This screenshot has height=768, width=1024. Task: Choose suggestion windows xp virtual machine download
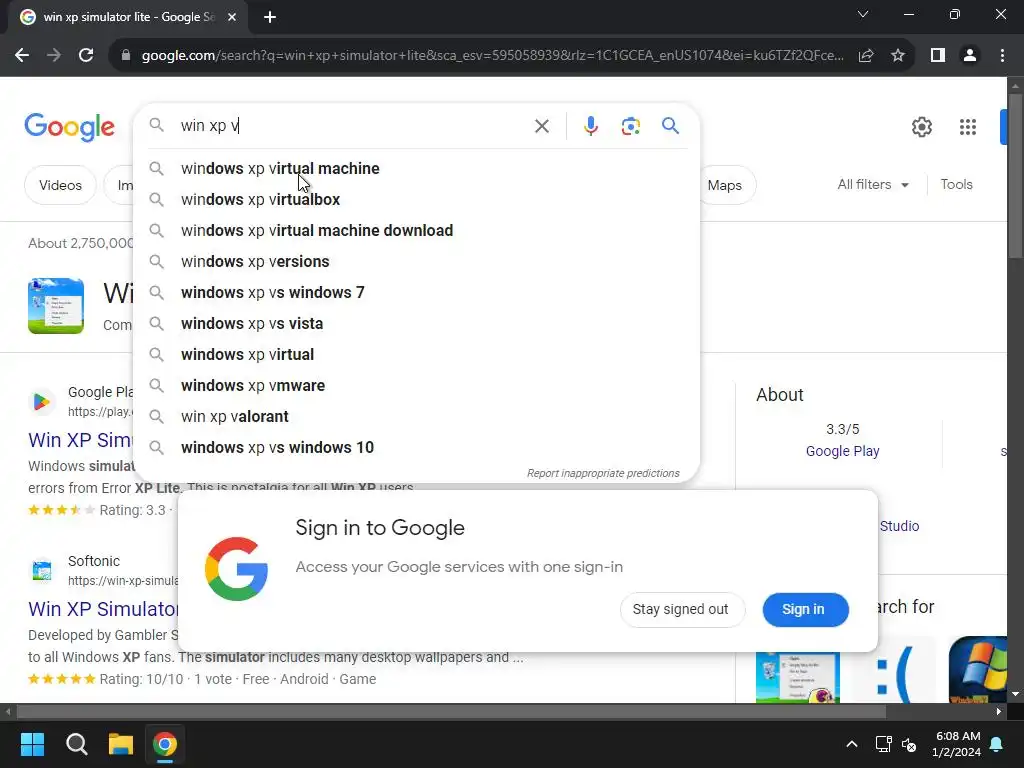(416, 231)
